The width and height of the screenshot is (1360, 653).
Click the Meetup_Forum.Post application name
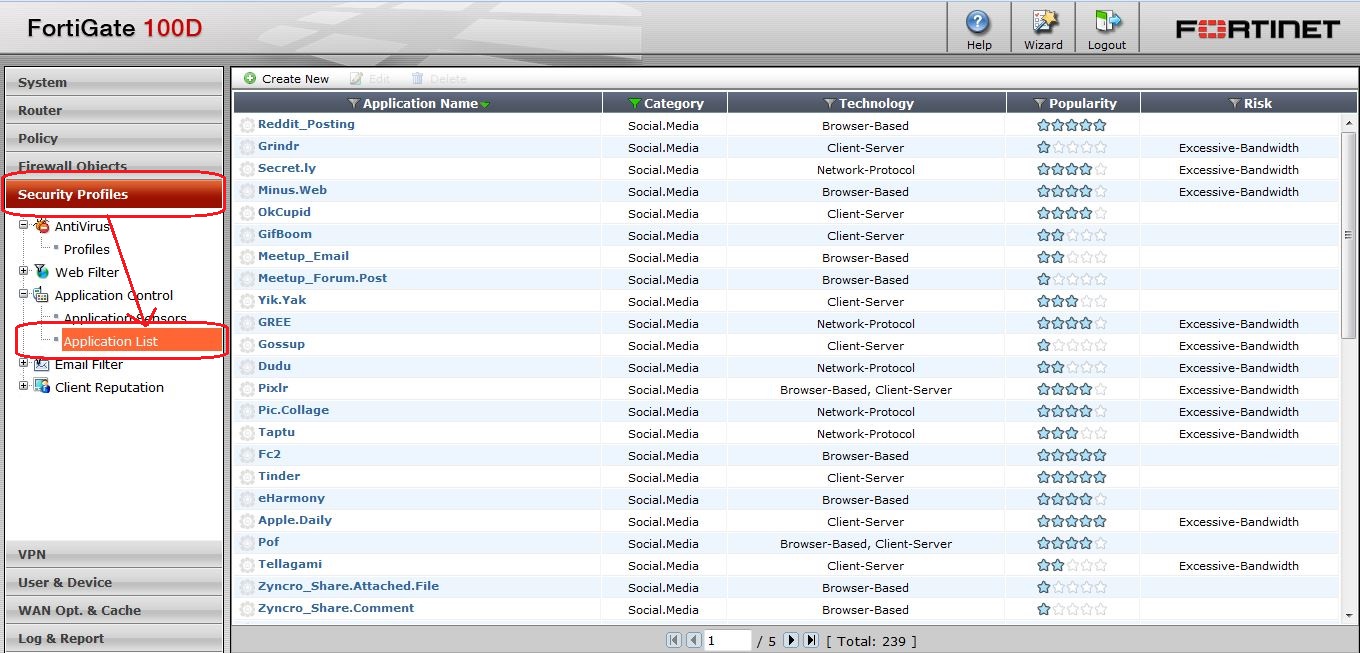(322, 278)
